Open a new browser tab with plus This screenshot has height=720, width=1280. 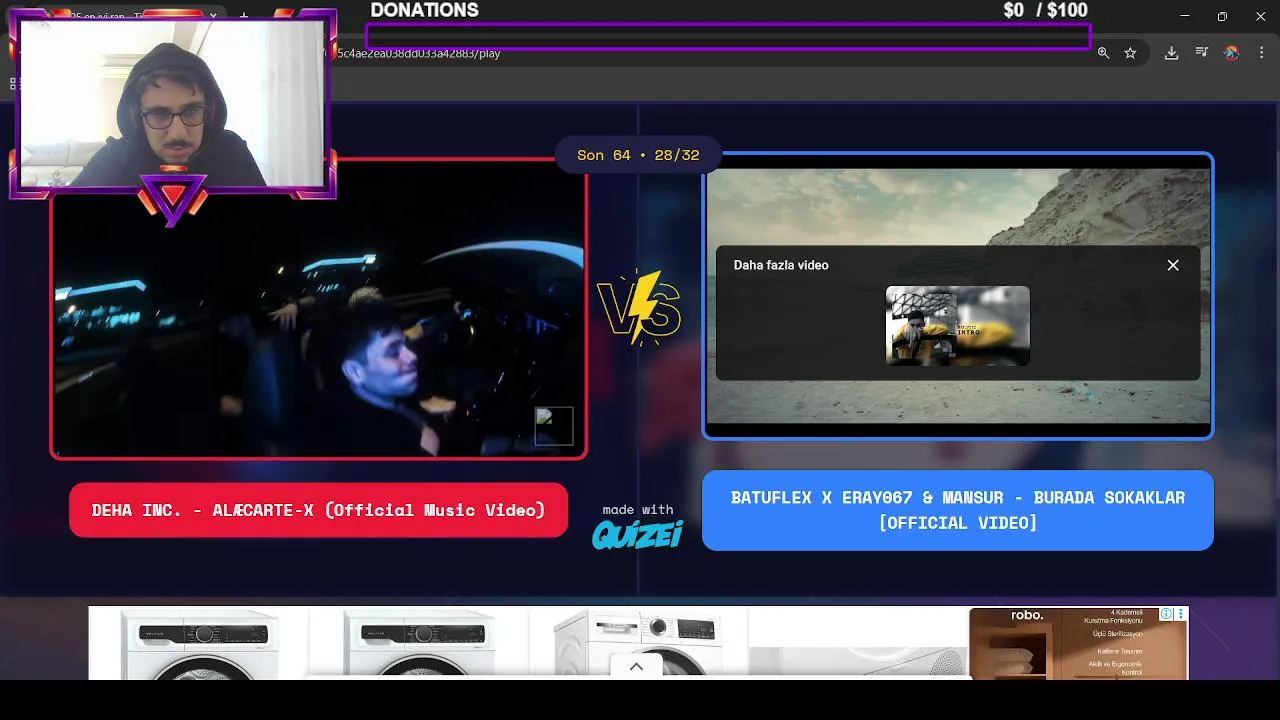coord(244,16)
